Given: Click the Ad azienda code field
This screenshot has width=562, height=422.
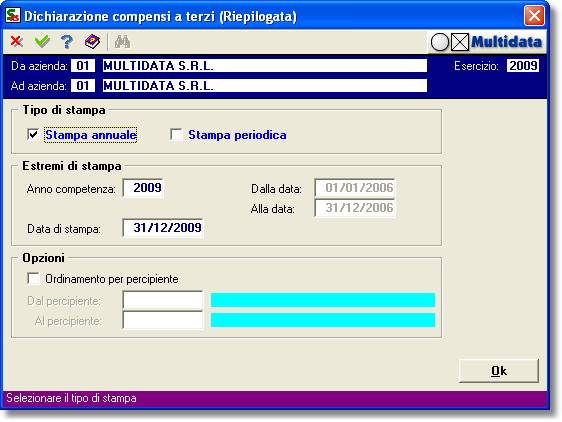Looking at the screenshot, I should point(83,86).
